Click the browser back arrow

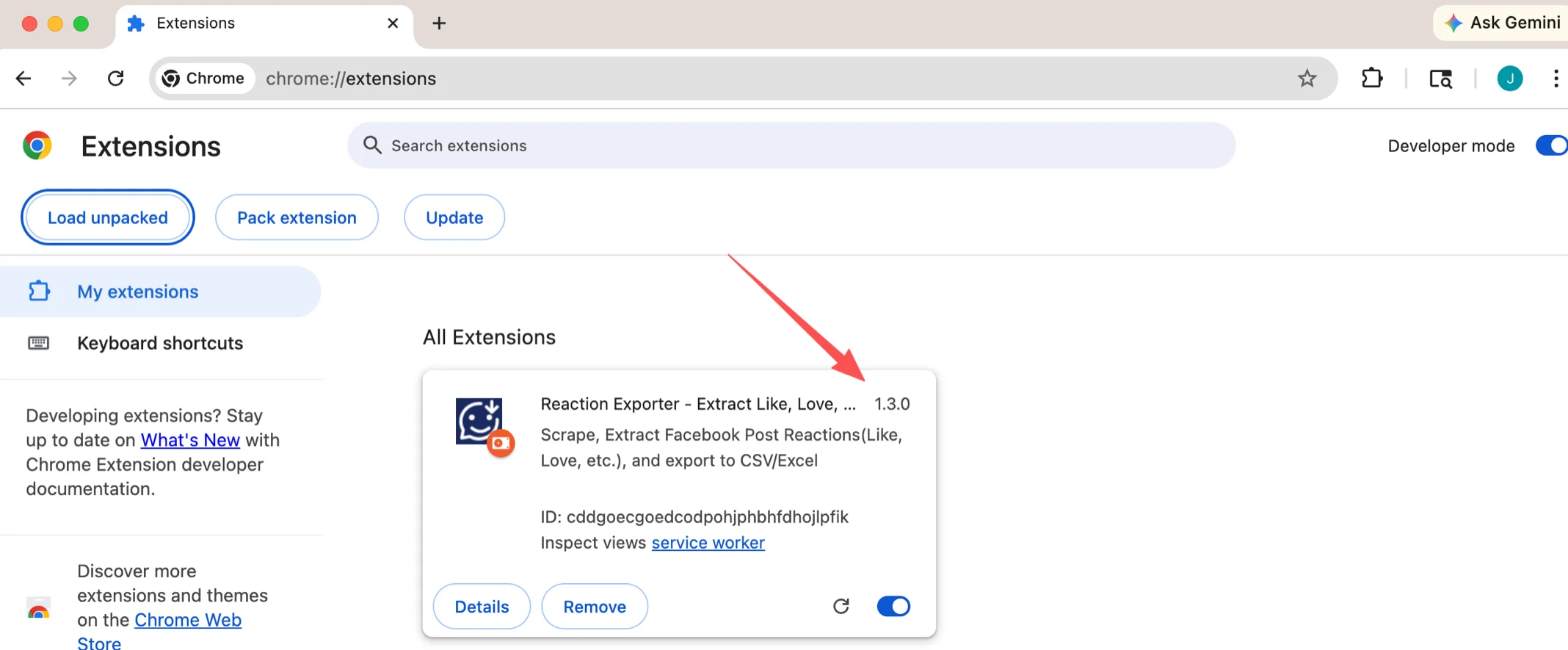coord(23,79)
